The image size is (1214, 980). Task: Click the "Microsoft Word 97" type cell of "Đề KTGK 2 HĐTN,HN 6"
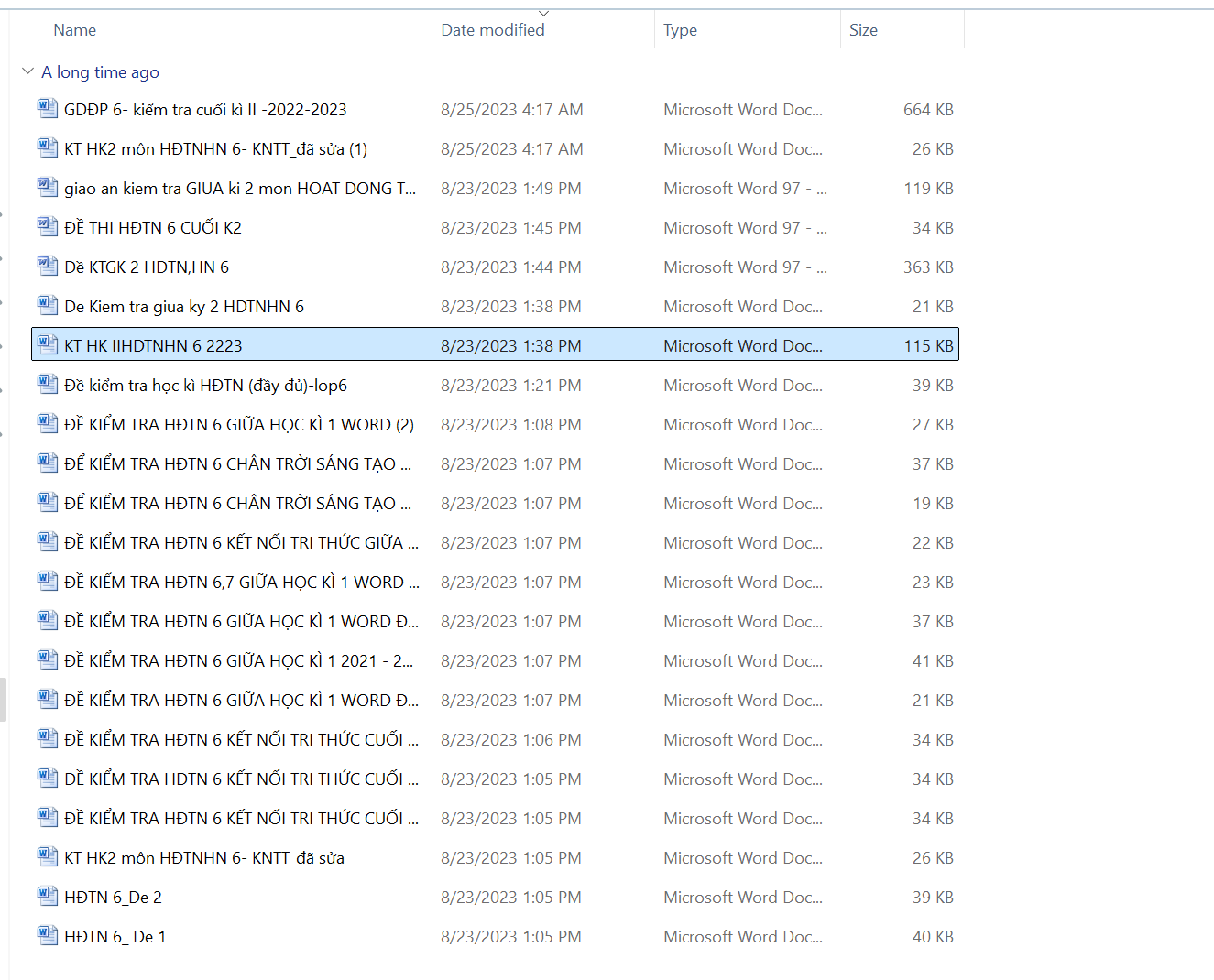tap(745, 267)
